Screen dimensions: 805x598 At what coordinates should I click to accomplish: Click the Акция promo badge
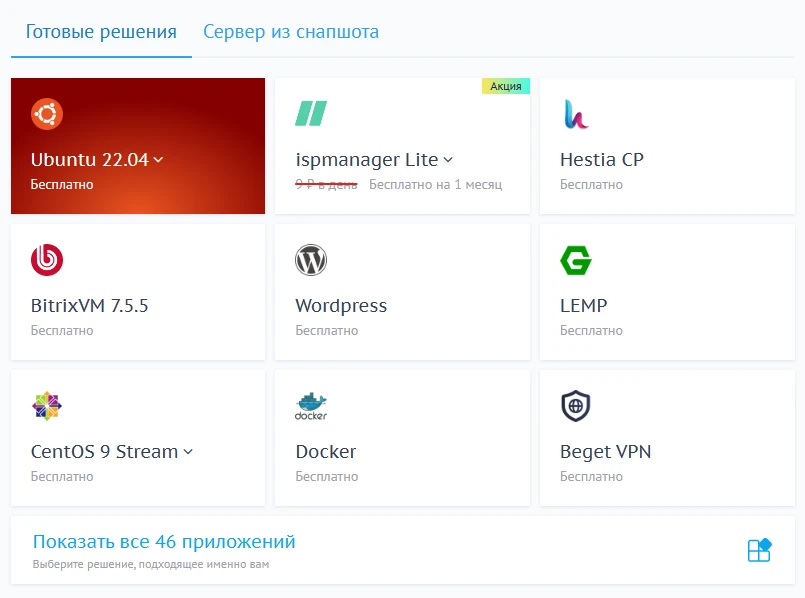[506, 86]
